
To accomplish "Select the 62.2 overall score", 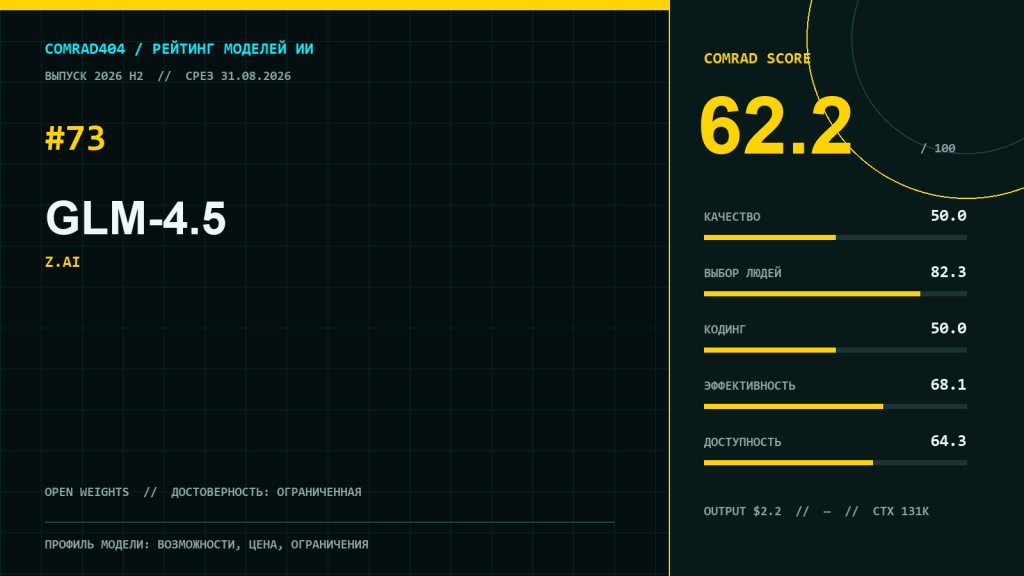I will pos(776,125).
